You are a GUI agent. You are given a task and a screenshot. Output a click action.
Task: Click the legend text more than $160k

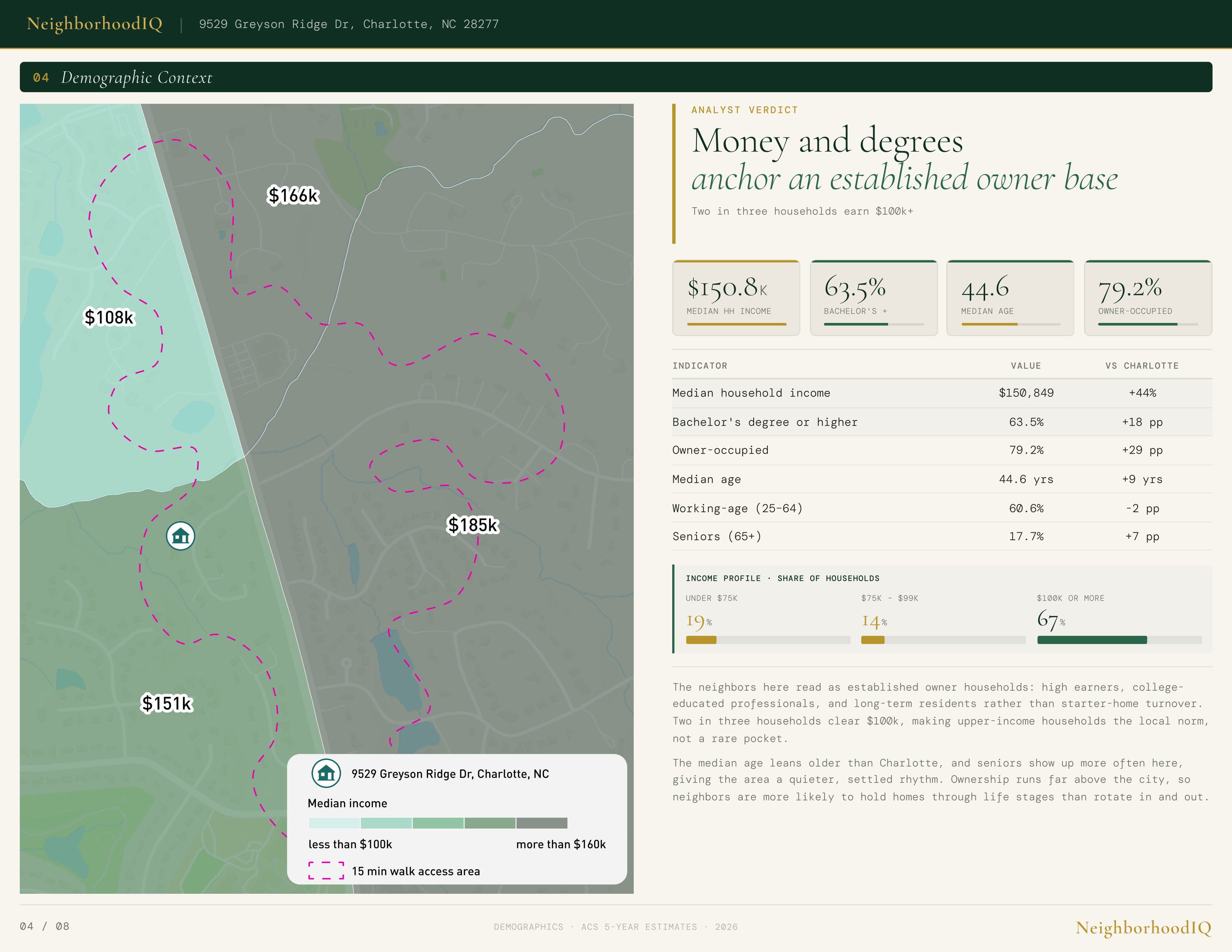561,844
